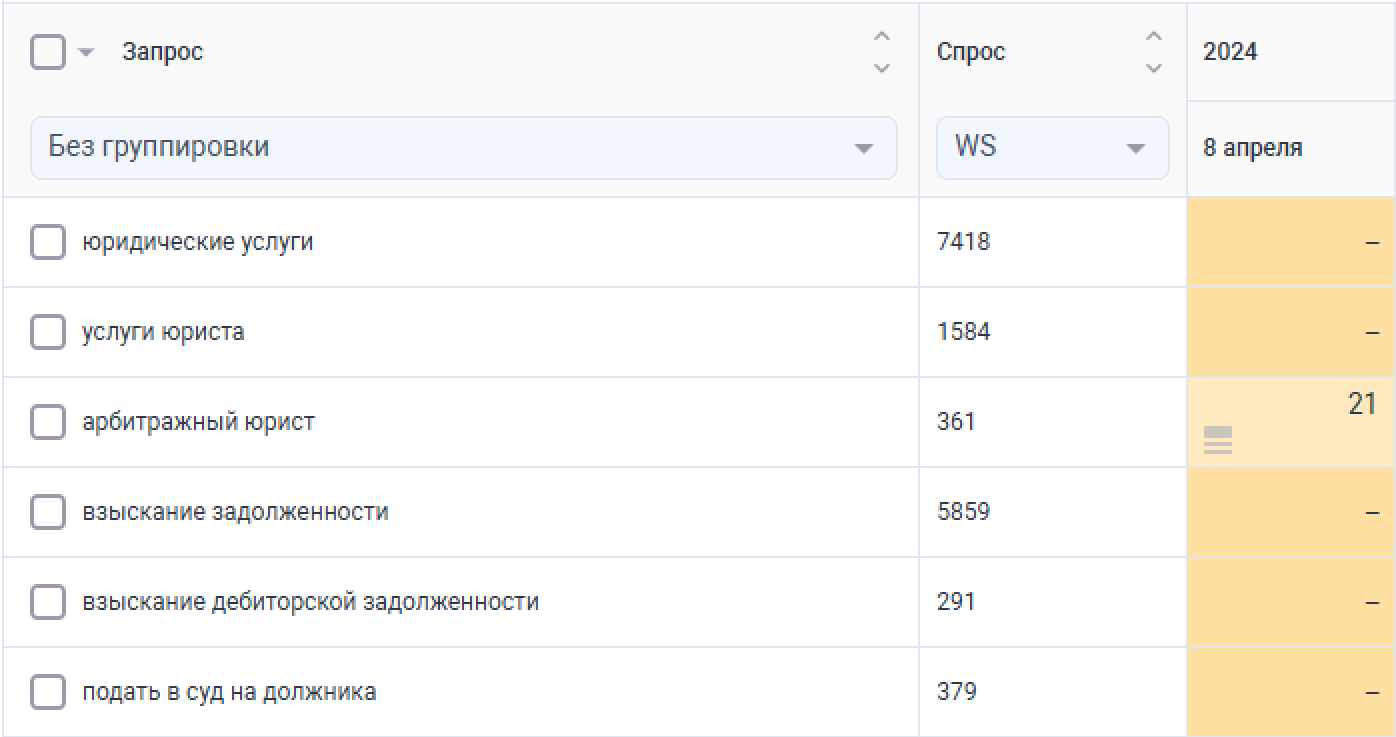Click the Запрос column header label
This screenshot has width=1396, height=737.
[x=162, y=52]
